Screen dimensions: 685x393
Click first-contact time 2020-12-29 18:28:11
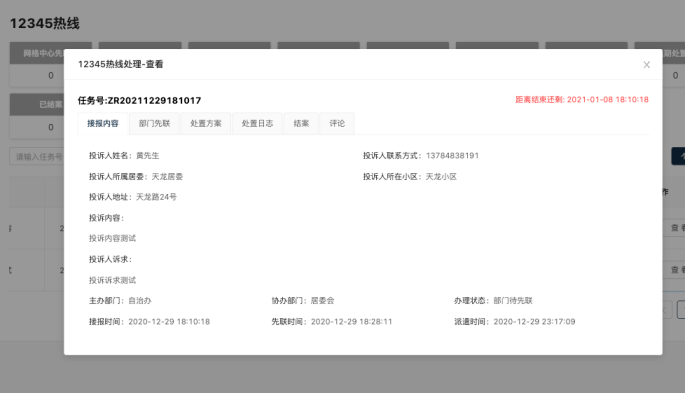(x=351, y=321)
